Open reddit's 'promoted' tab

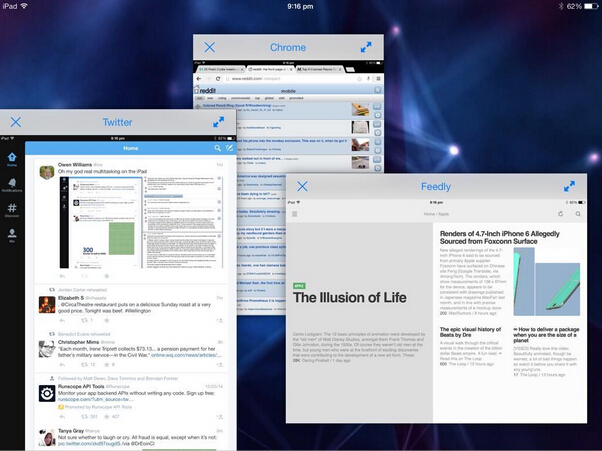[x=296, y=98]
